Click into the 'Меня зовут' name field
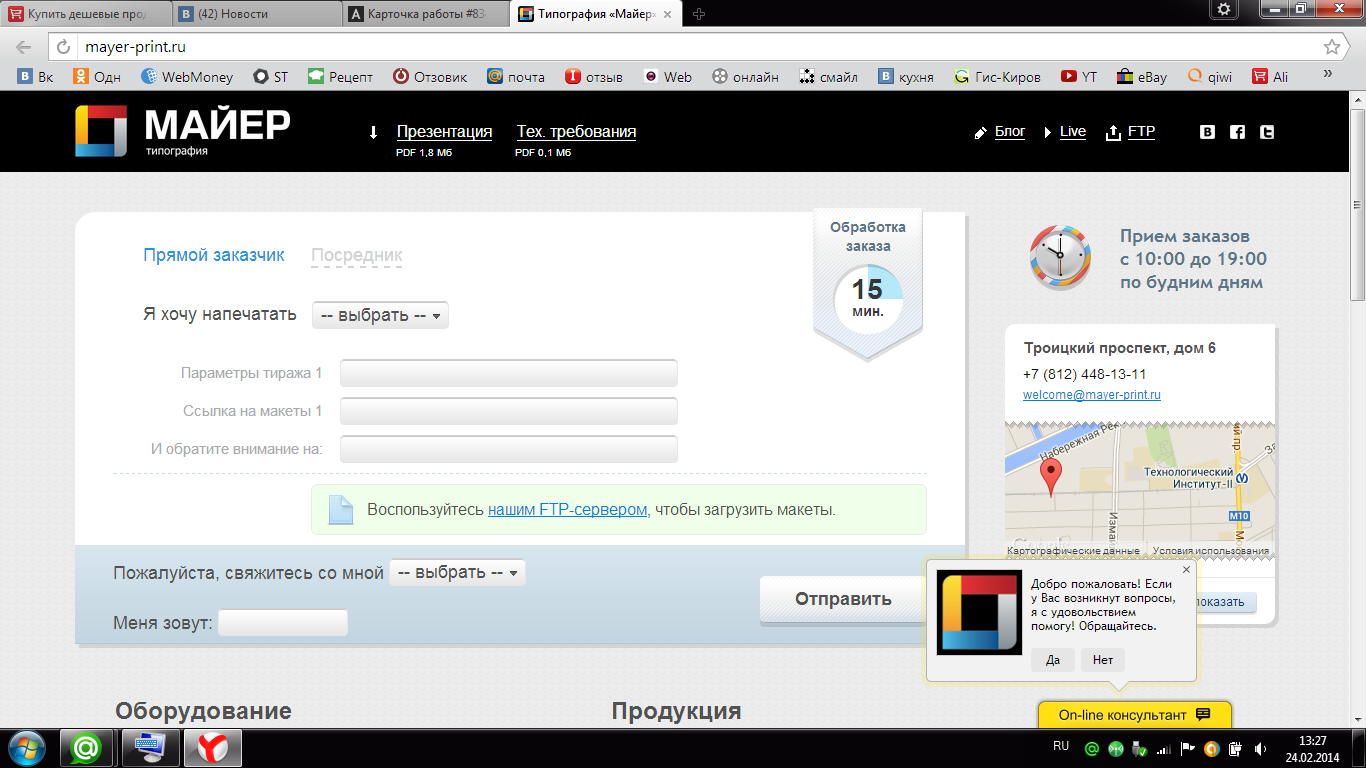1366x768 pixels. point(283,623)
